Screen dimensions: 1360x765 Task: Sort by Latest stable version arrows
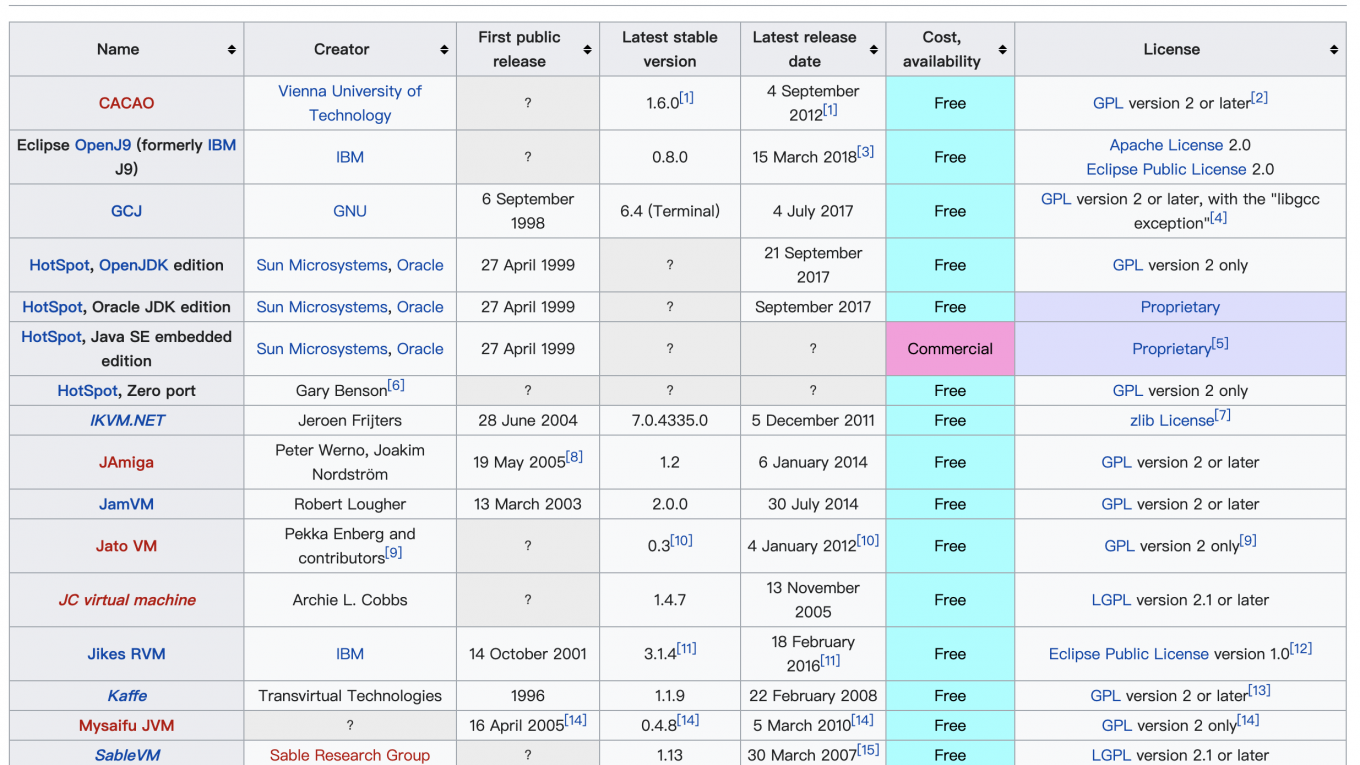pos(729,50)
